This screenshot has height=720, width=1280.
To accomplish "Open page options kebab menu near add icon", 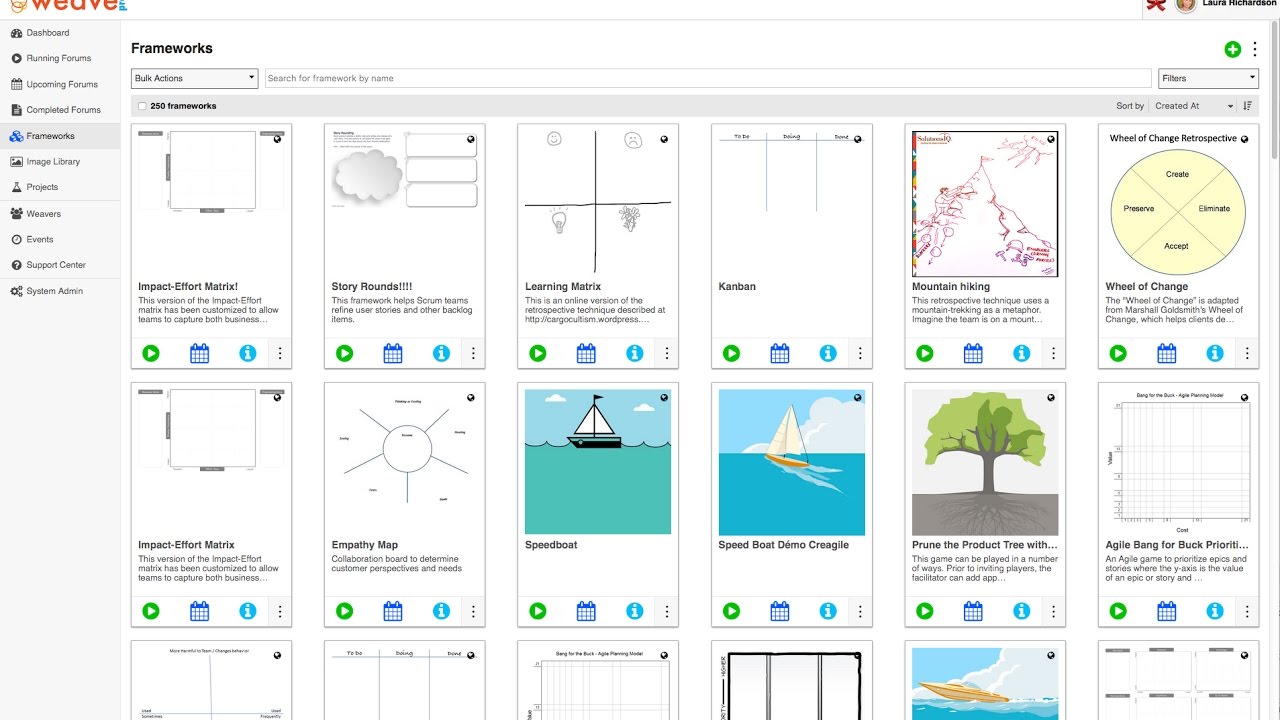I will pyautogui.click(x=1255, y=49).
